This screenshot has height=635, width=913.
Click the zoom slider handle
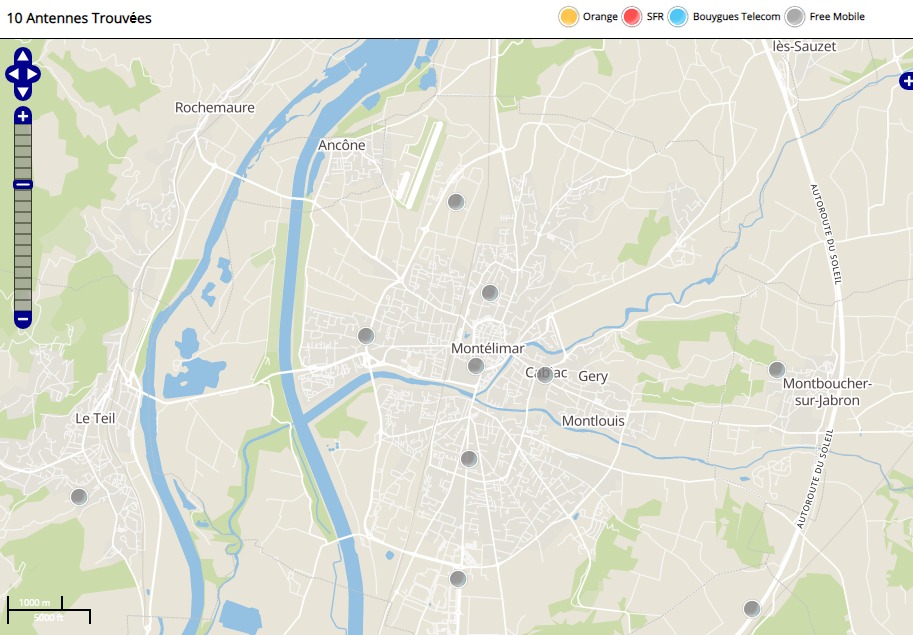click(23, 184)
